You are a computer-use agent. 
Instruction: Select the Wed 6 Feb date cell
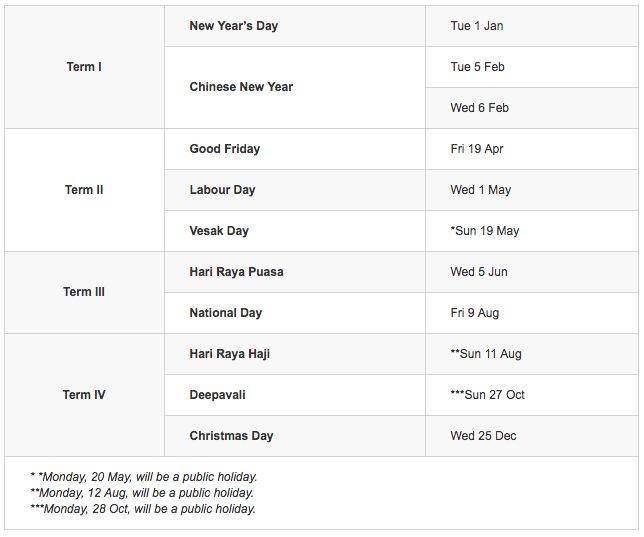[x=479, y=108]
